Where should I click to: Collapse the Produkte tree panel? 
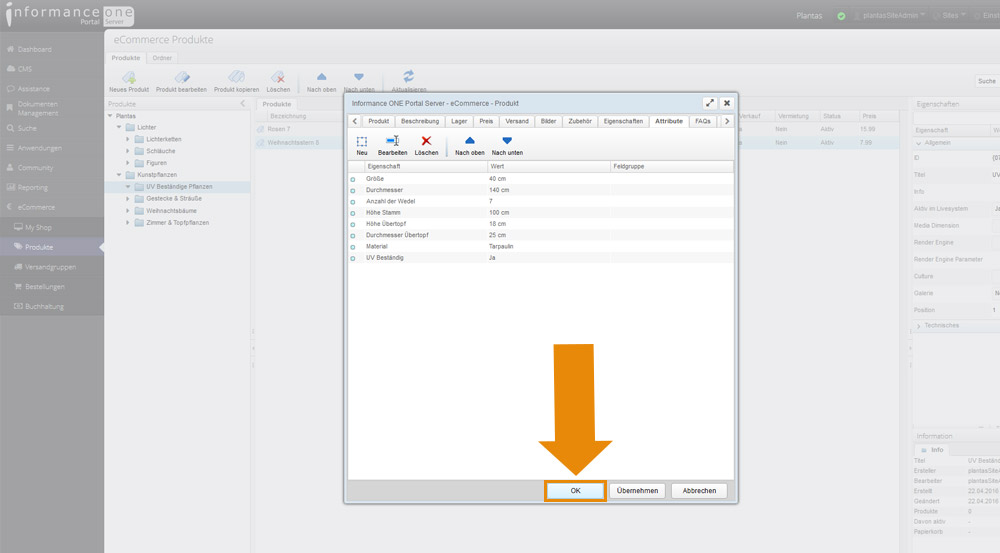click(242, 103)
